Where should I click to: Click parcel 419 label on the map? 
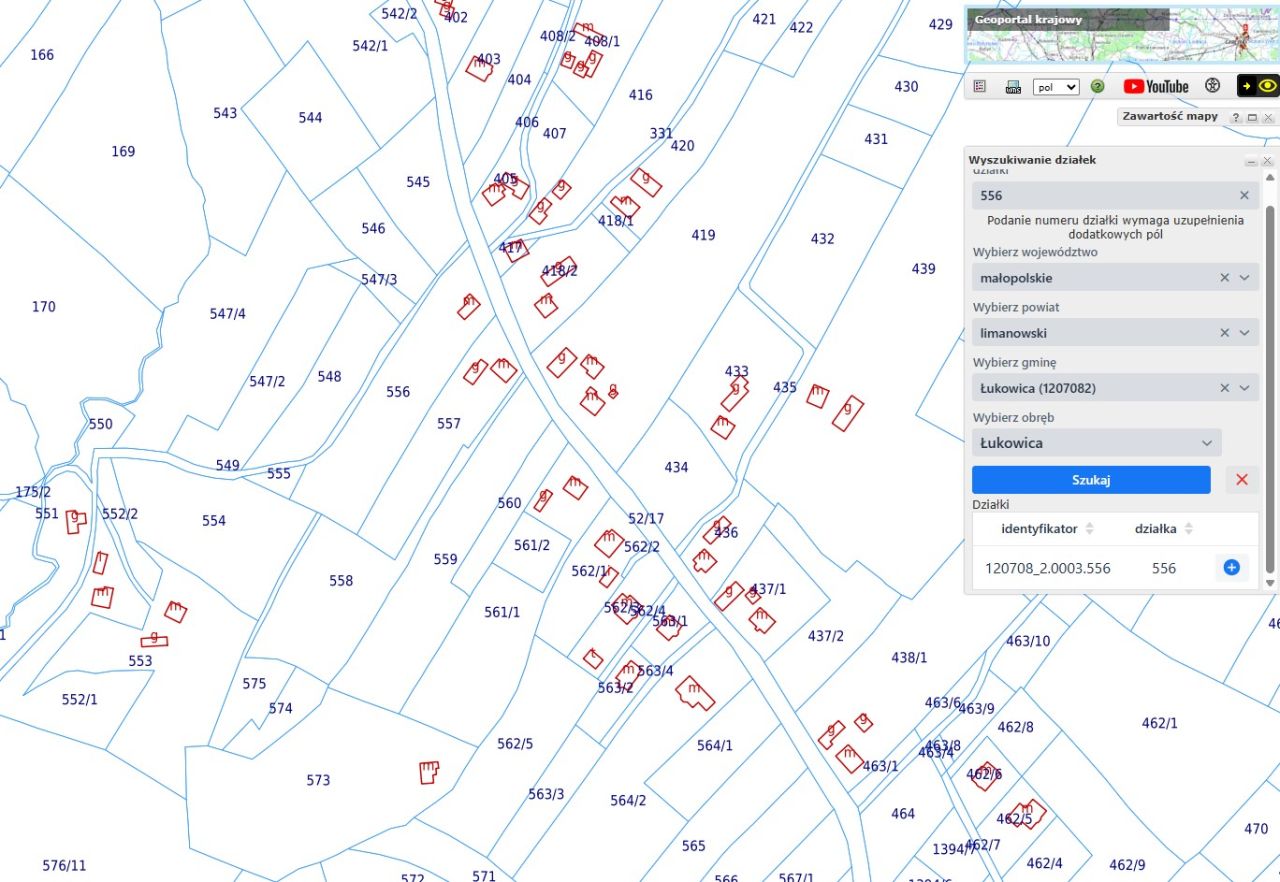coord(703,236)
